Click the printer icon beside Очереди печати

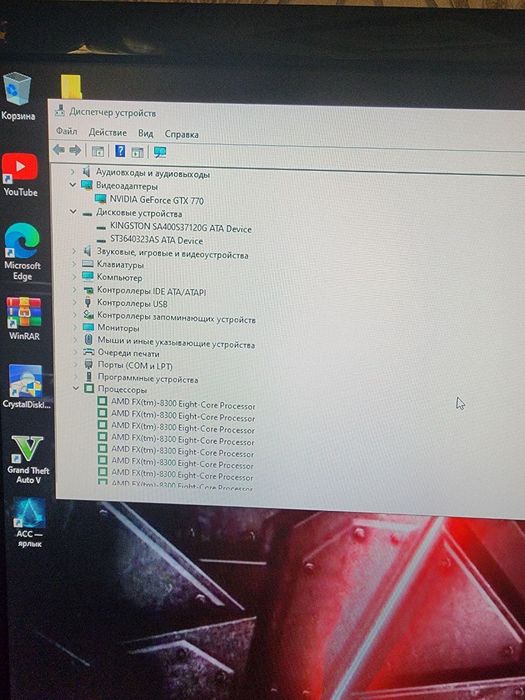click(x=89, y=352)
